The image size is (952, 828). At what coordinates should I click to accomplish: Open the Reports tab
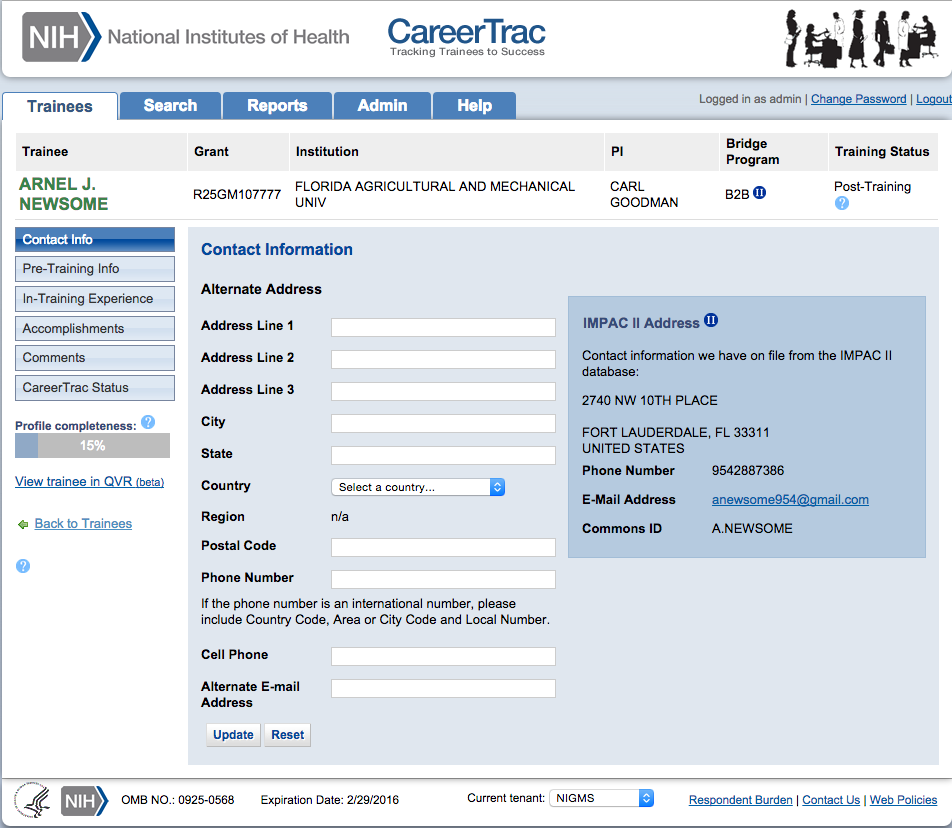(x=277, y=106)
